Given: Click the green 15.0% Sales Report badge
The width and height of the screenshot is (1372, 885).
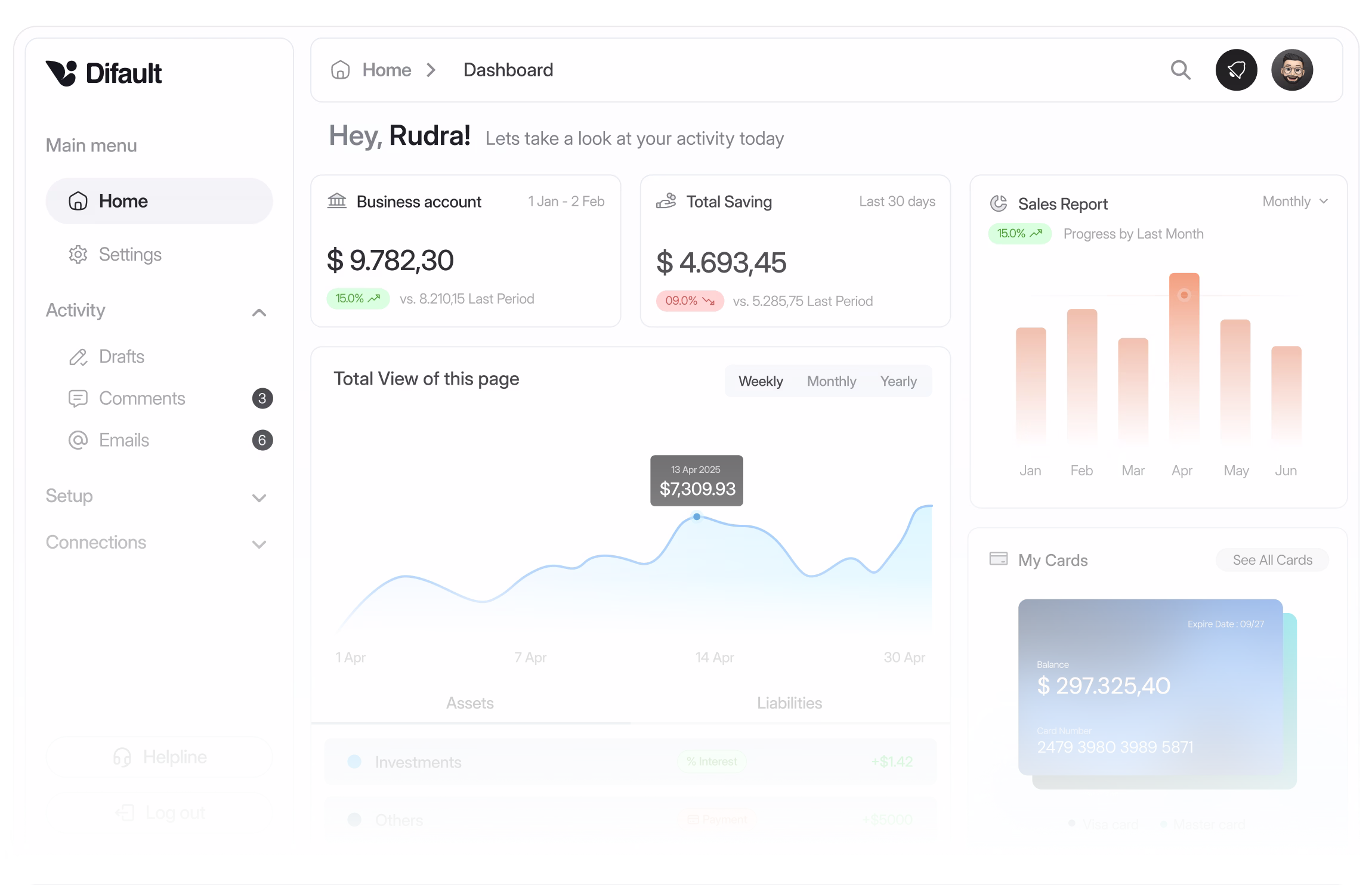Looking at the screenshot, I should [x=1020, y=233].
